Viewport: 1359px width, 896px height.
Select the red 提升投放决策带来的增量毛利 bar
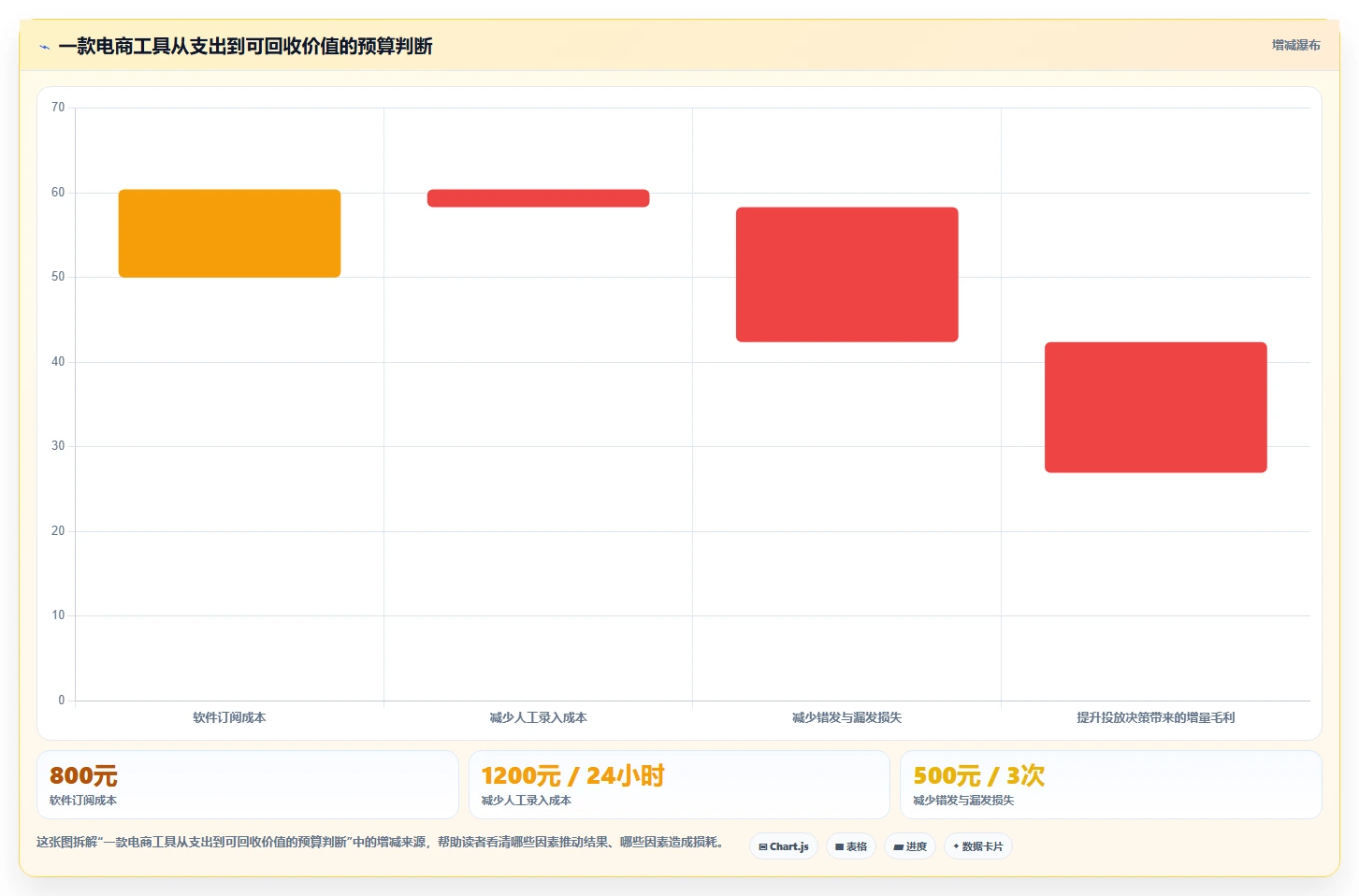(x=1155, y=407)
